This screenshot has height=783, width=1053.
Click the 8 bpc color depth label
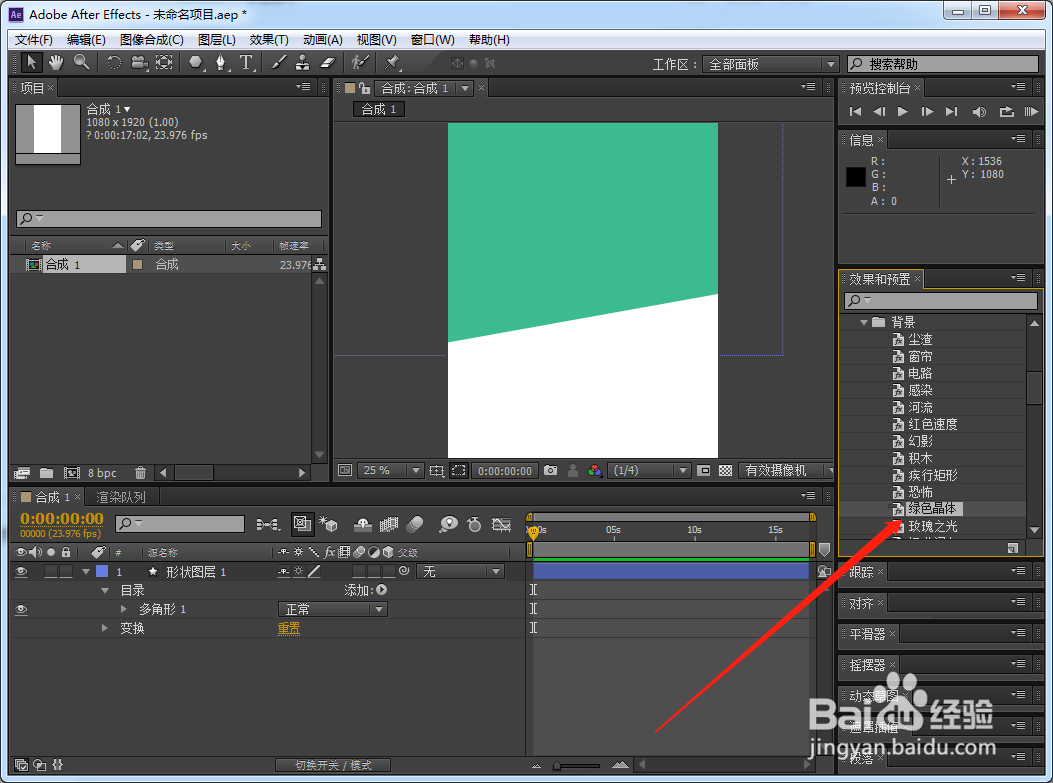102,473
